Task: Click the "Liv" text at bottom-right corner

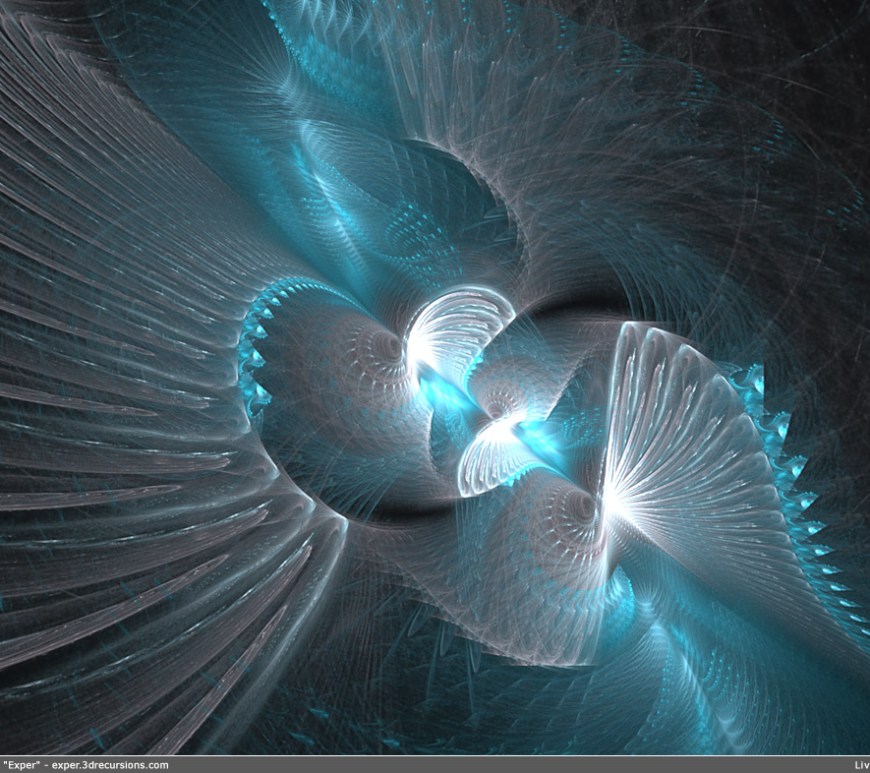Action: pos(860,765)
